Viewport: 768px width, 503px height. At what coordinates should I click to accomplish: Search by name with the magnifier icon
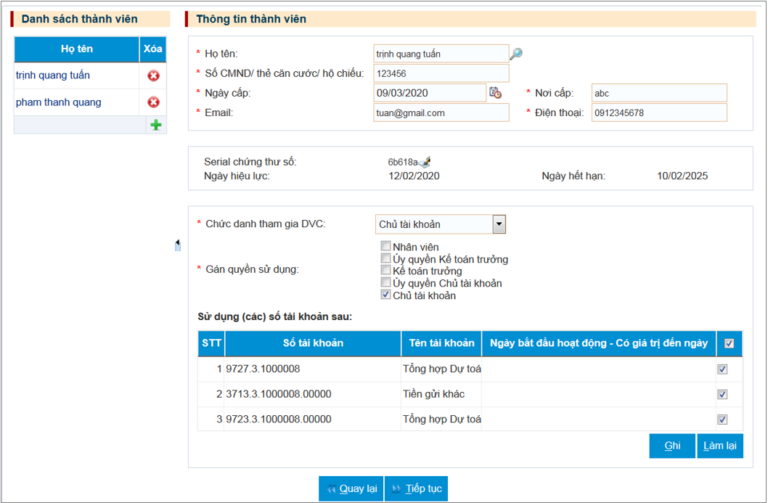point(516,54)
